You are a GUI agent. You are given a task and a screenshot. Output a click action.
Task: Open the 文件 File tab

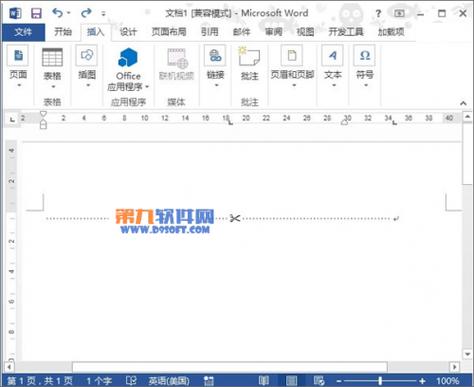click(23, 32)
